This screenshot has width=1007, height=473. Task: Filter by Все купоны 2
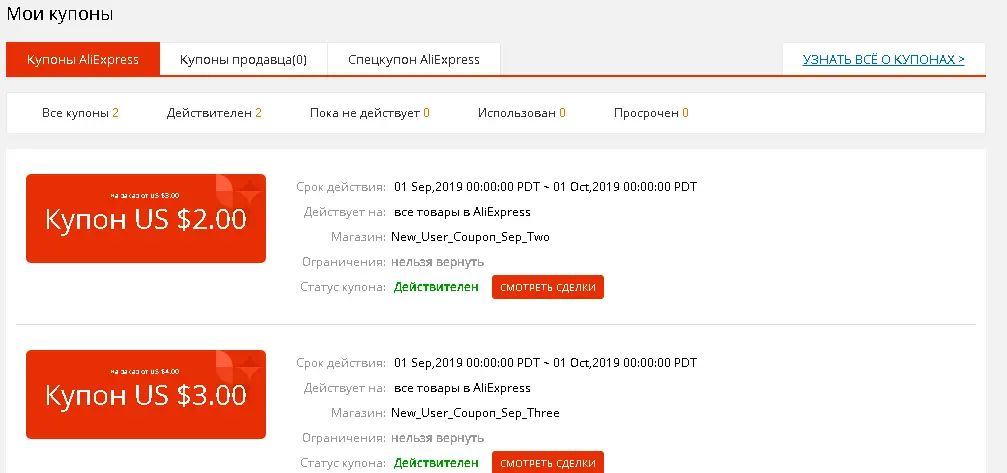pos(80,113)
